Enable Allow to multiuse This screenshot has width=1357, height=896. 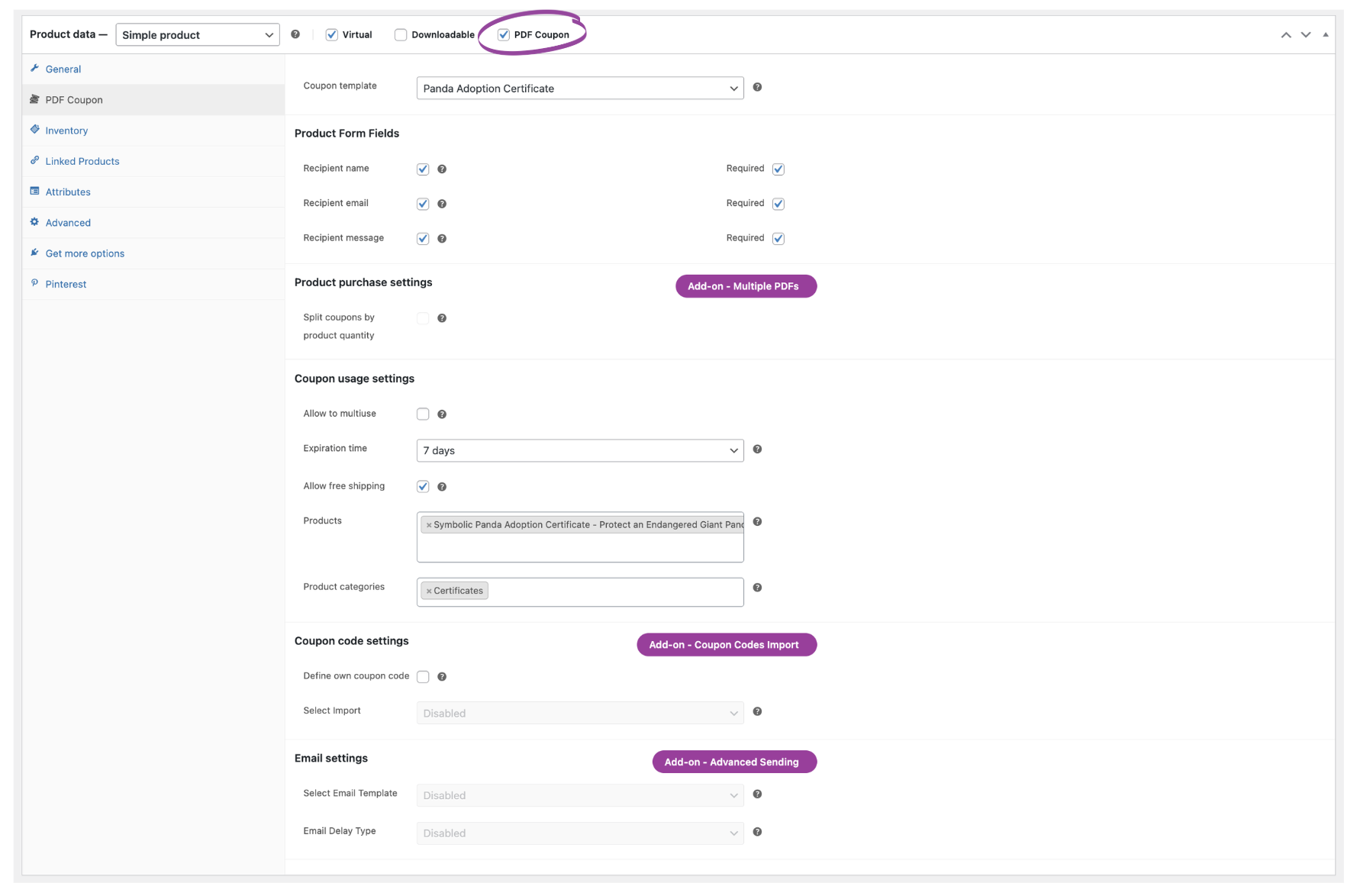pos(423,413)
